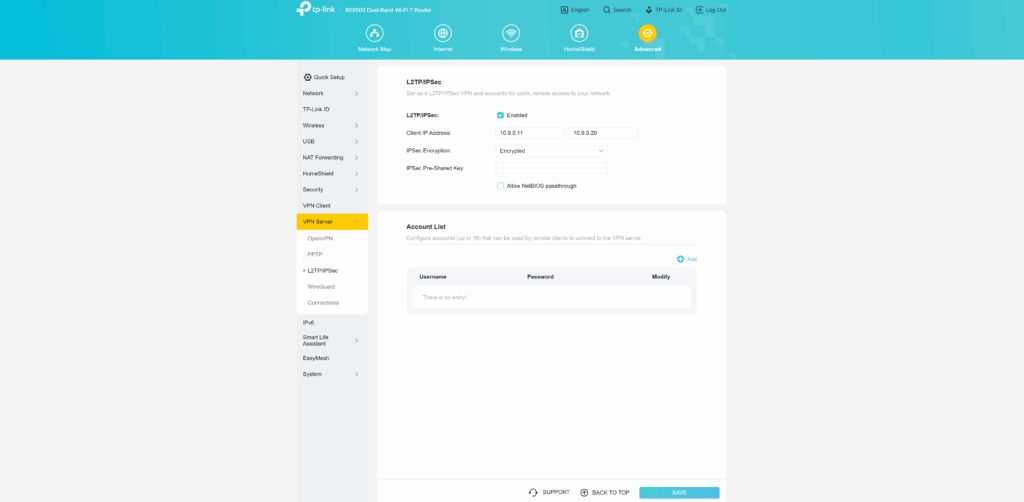Click the SAVE button
The height and width of the screenshot is (502, 1024).
point(679,493)
